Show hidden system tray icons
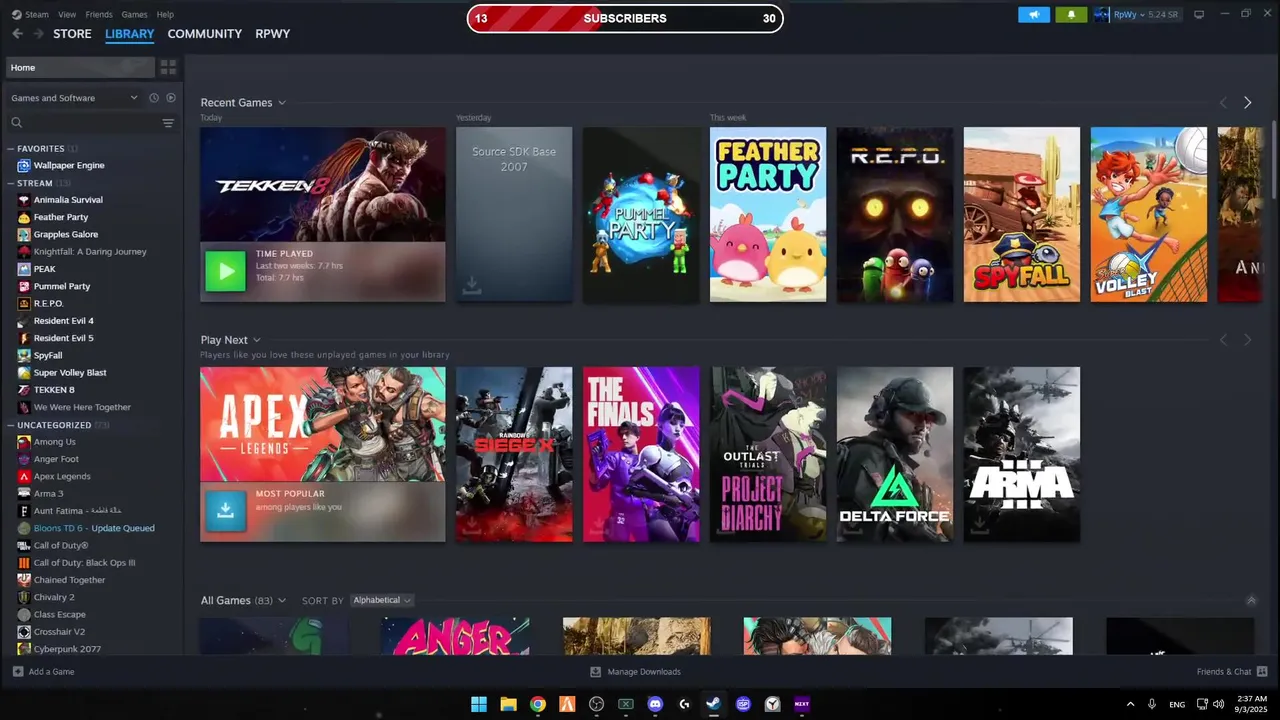The width and height of the screenshot is (1280, 720). (1131, 704)
